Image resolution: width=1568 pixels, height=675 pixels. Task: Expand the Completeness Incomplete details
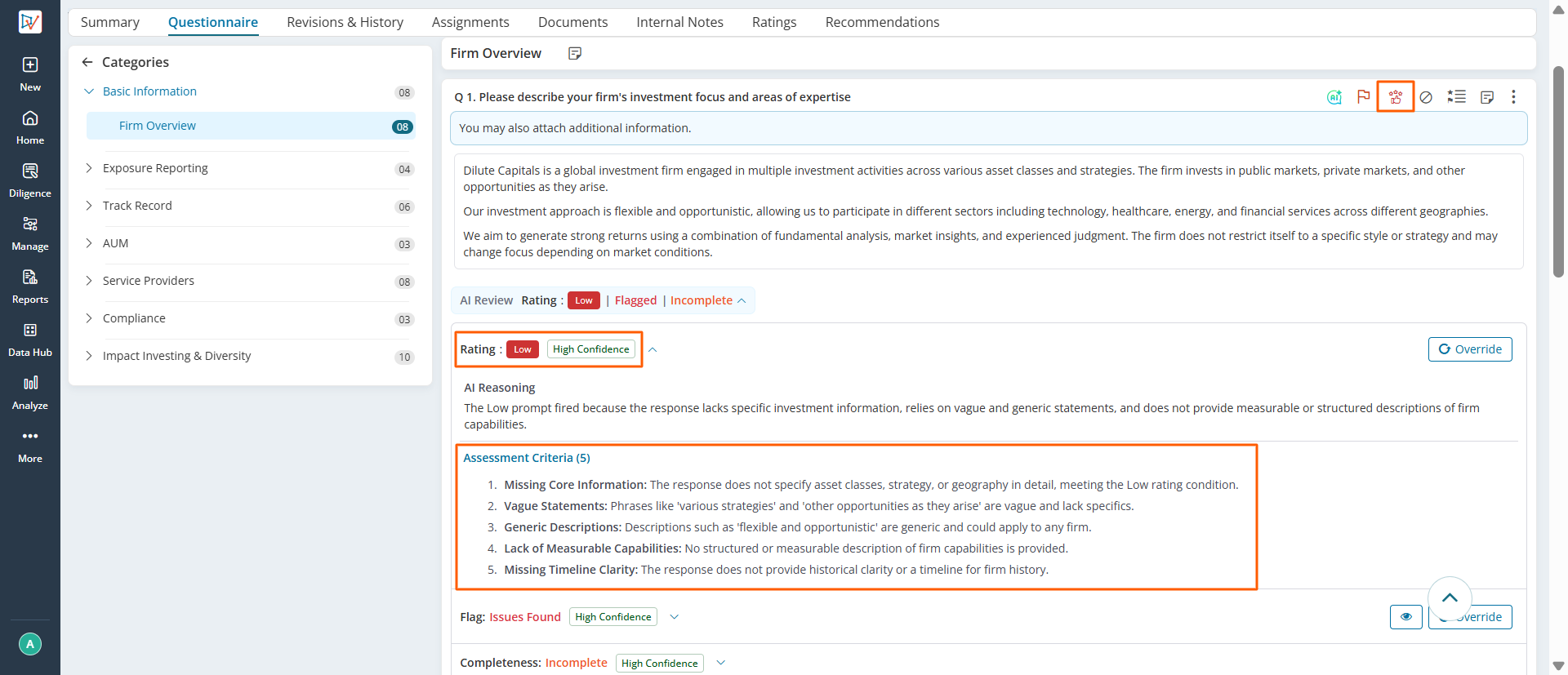[x=721, y=663]
